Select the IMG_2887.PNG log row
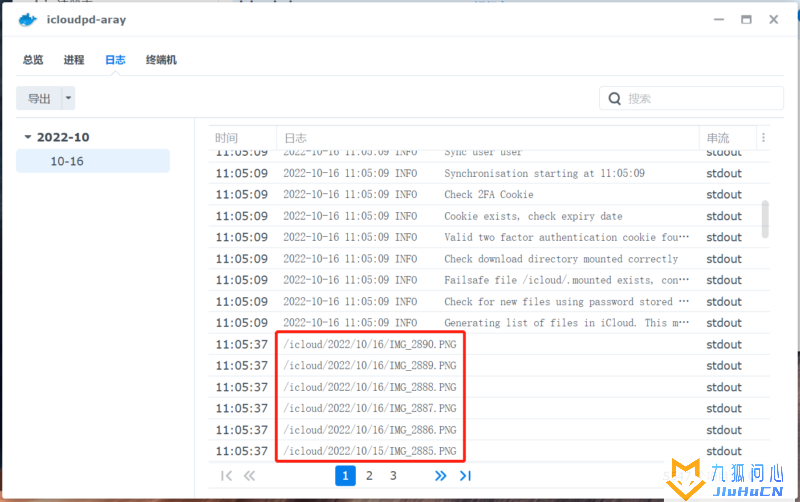The width and height of the screenshot is (800, 502). (x=489, y=409)
